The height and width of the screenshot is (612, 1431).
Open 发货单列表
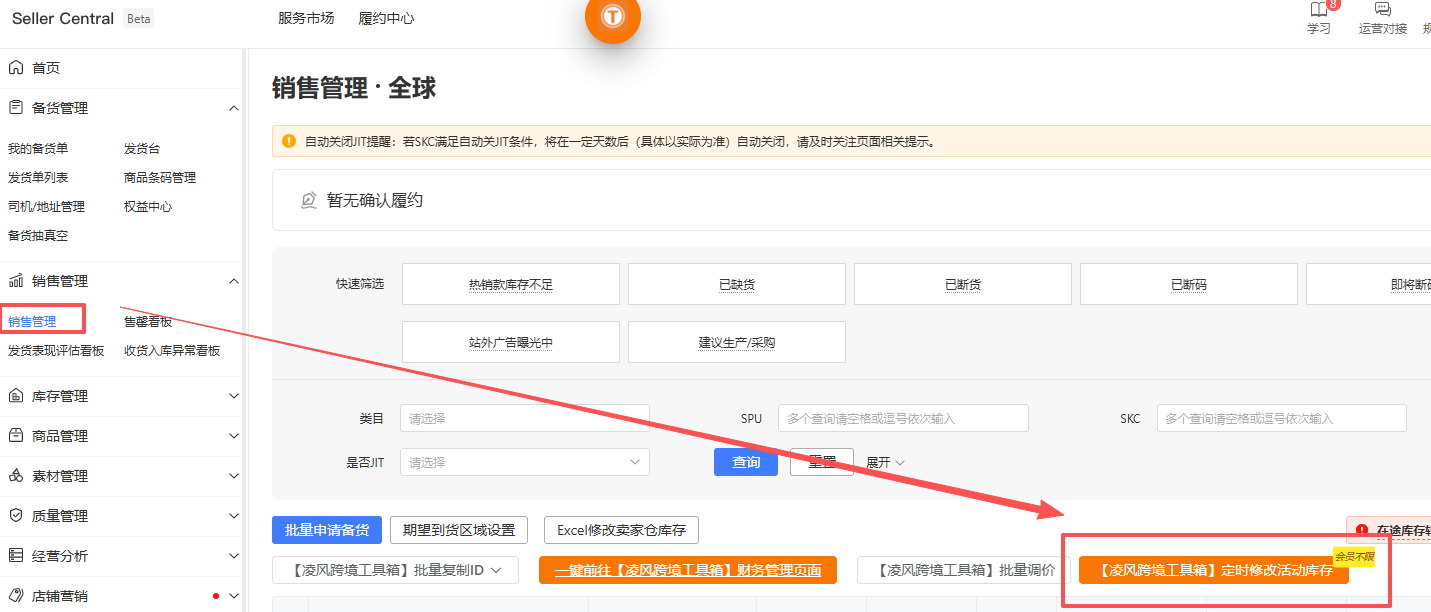(x=38, y=177)
